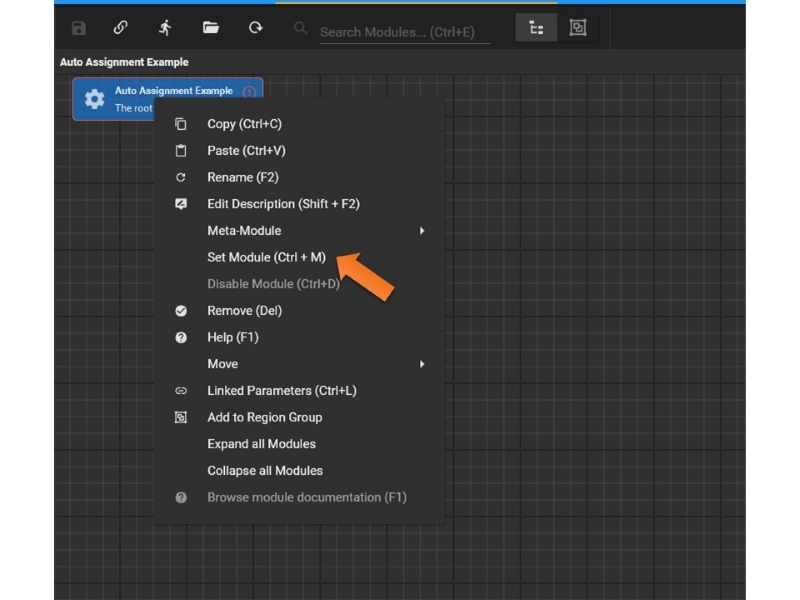Click the link icon beside Linked Parameters
800x600 pixels.
point(181,391)
